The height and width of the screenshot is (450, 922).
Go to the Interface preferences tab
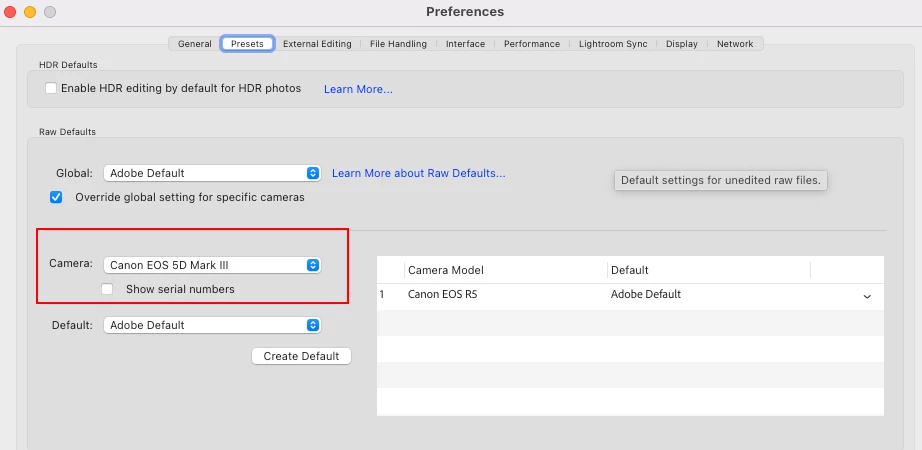point(465,44)
